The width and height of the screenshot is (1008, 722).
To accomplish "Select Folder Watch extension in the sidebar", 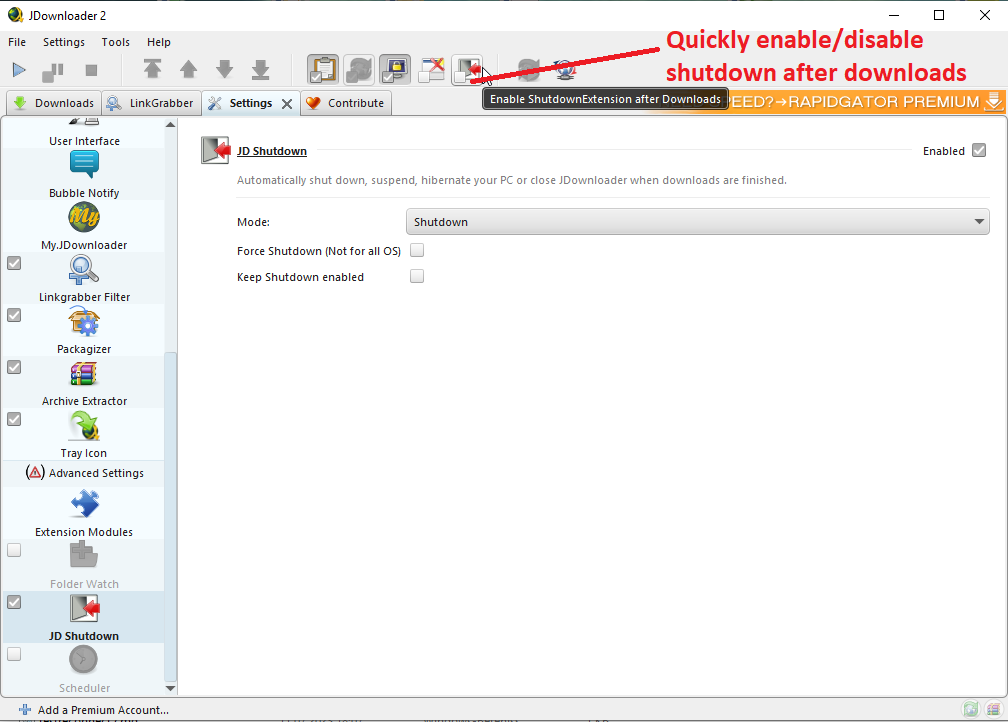I will tap(84, 566).
